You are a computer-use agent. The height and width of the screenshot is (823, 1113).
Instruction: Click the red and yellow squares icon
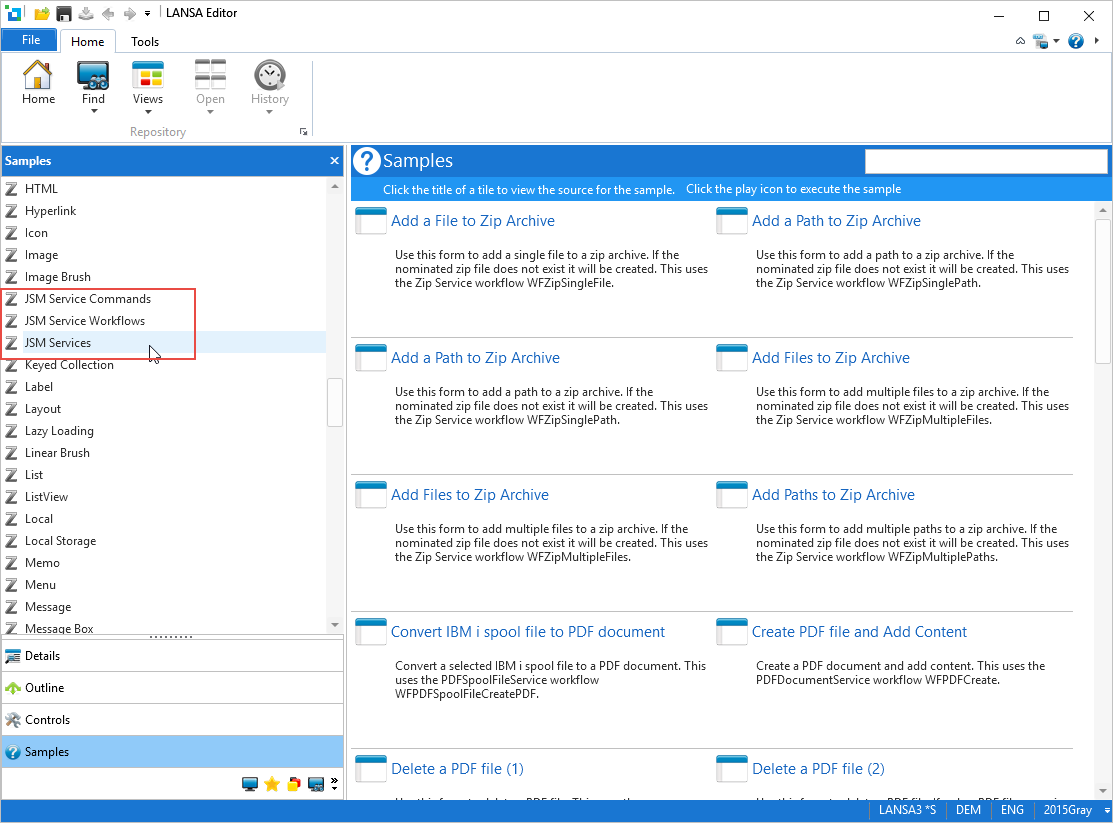click(x=294, y=784)
